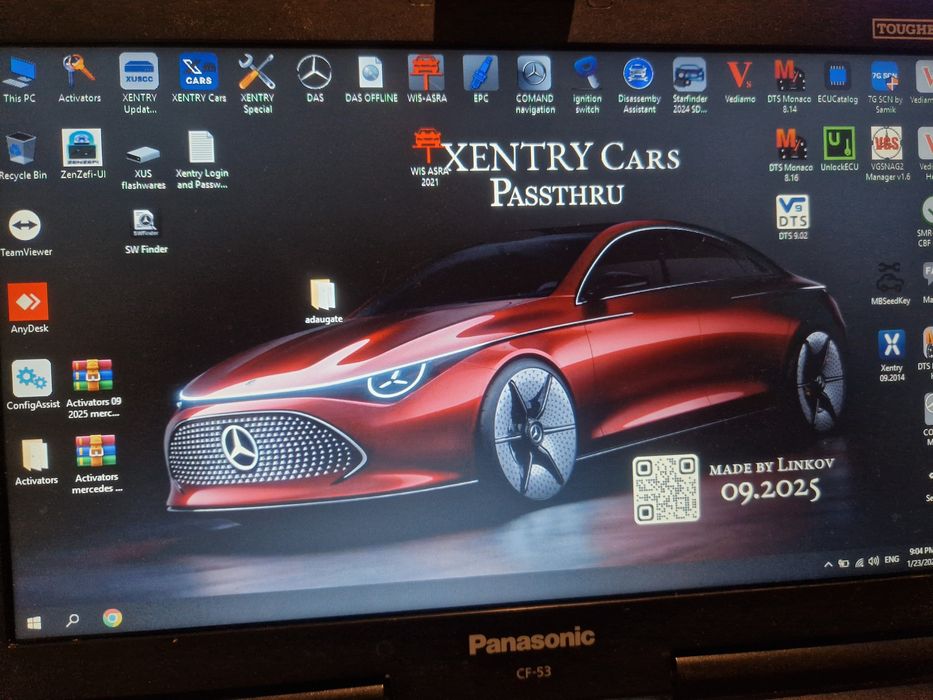Launch COMAND navigation shortcut
This screenshot has height=700, width=933.
534,85
